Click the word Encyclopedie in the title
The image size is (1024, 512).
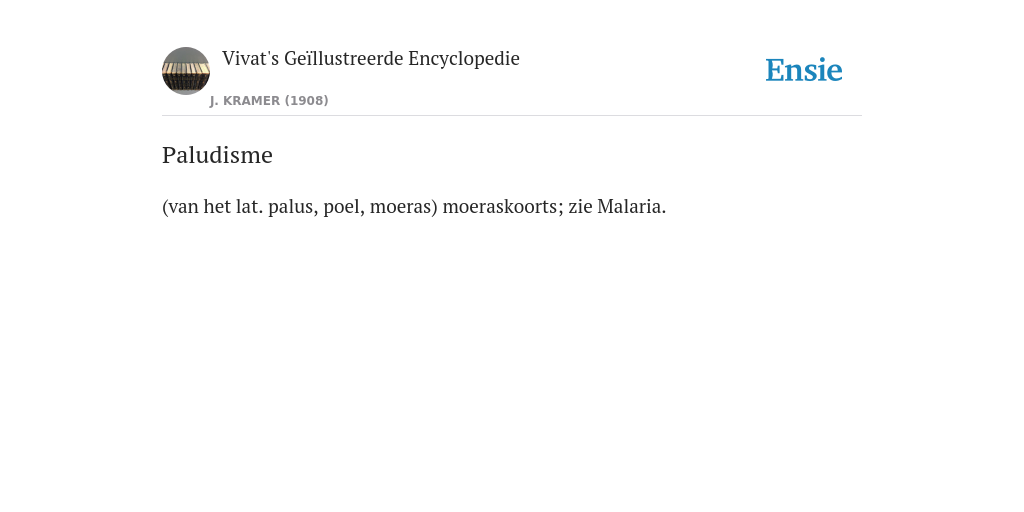464,59
